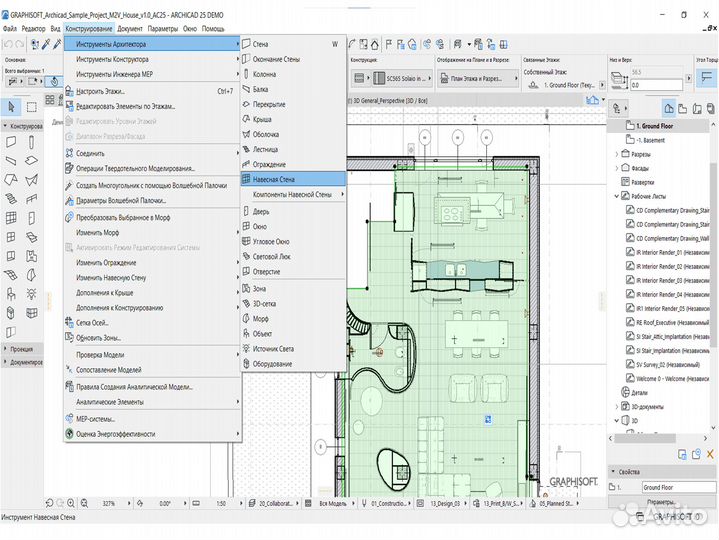Screen dimensions: 719x540
Task: Click the Параметры button in Navigator
Action: [x=662, y=502]
